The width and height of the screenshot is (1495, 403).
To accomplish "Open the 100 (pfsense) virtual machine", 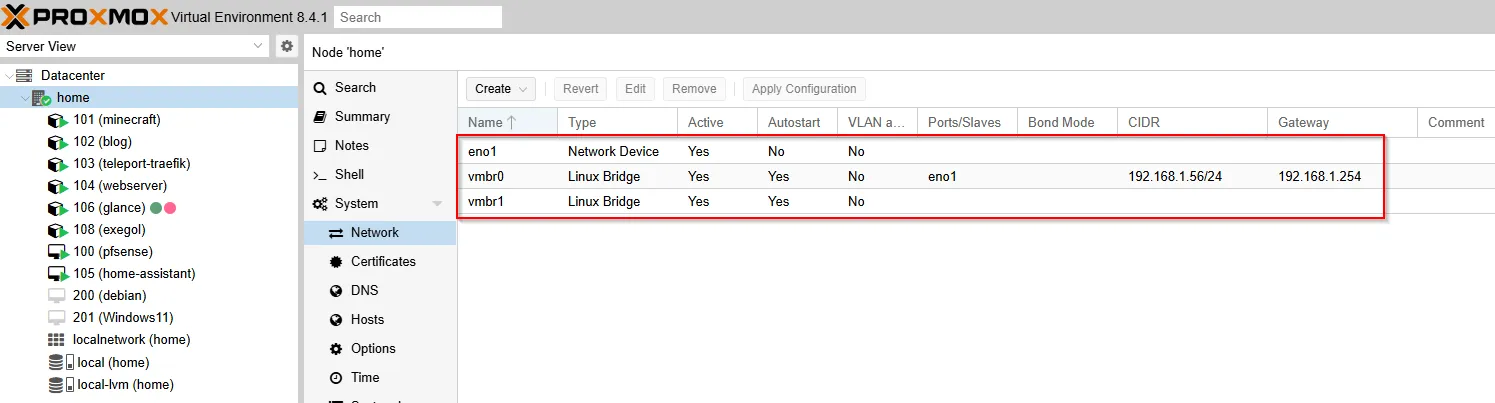I will (x=112, y=252).
